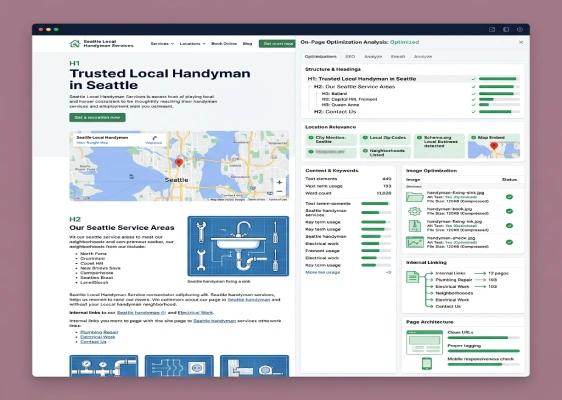Image resolution: width=562 pixels, height=400 pixels.
Task: Open Analyze tab between SEO and Email
Action: (373, 57)
